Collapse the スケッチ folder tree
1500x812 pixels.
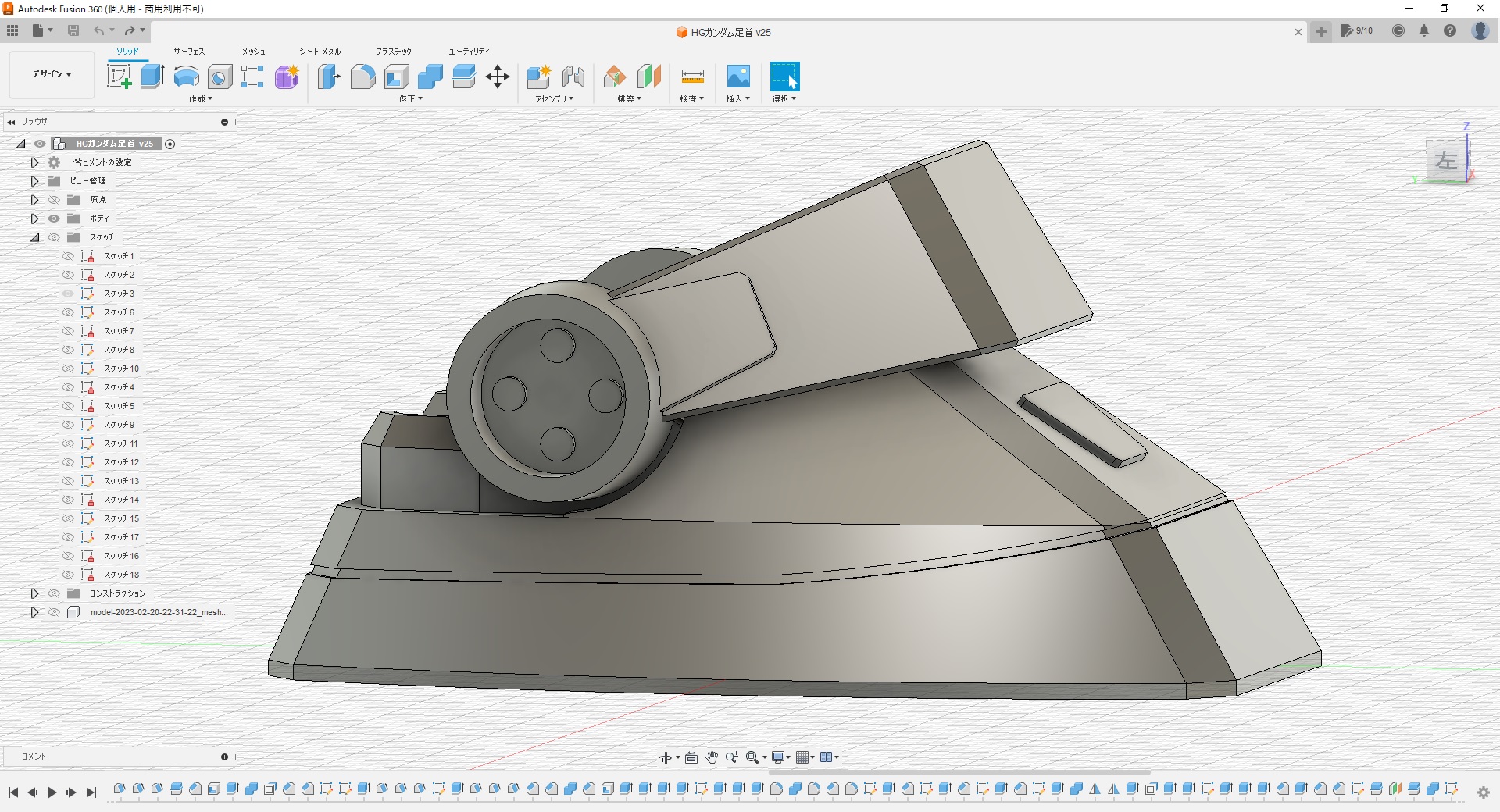tap(34, 237)
